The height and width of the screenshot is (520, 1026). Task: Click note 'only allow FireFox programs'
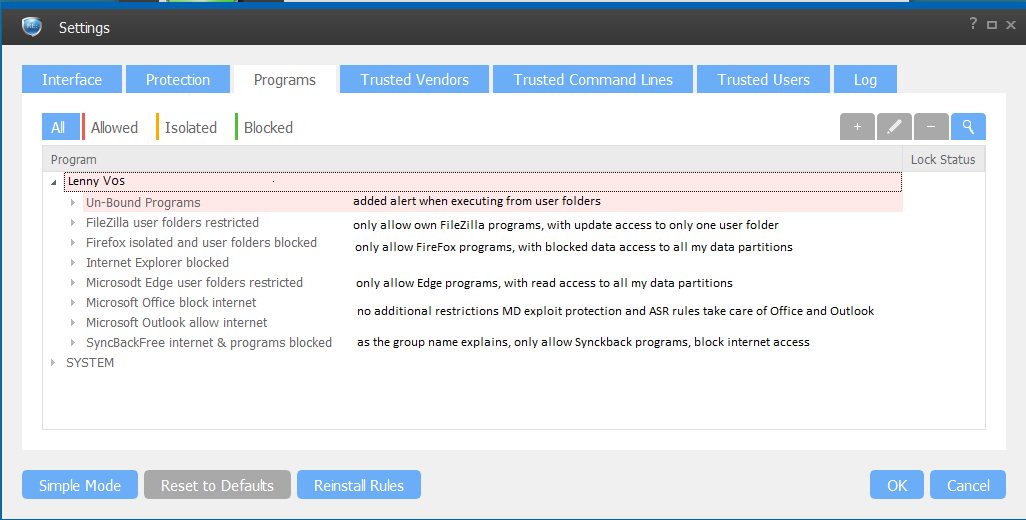click(x=574, y=247)
